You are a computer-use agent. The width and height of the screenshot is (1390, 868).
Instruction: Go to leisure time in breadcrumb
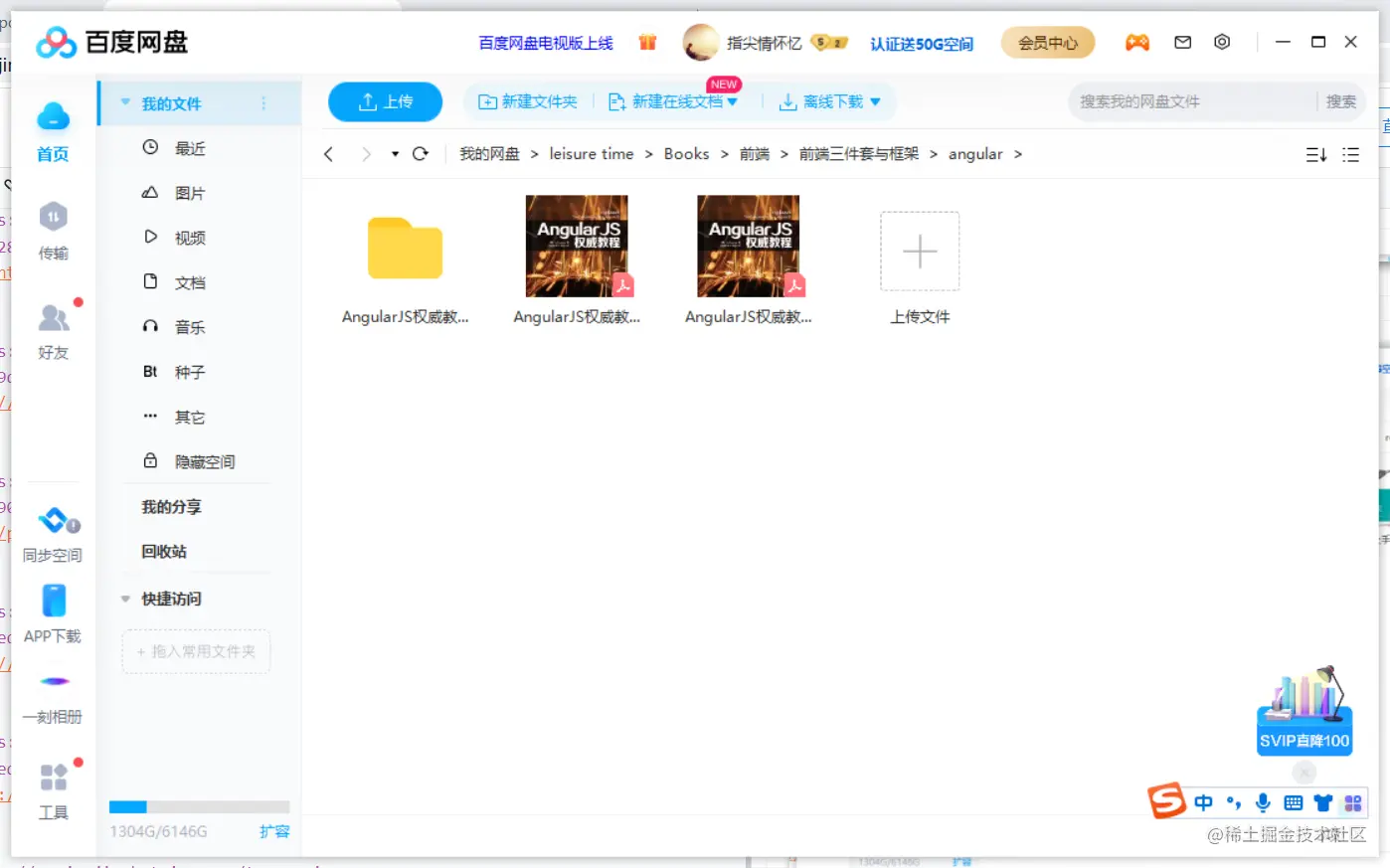[x=592, y=154]
